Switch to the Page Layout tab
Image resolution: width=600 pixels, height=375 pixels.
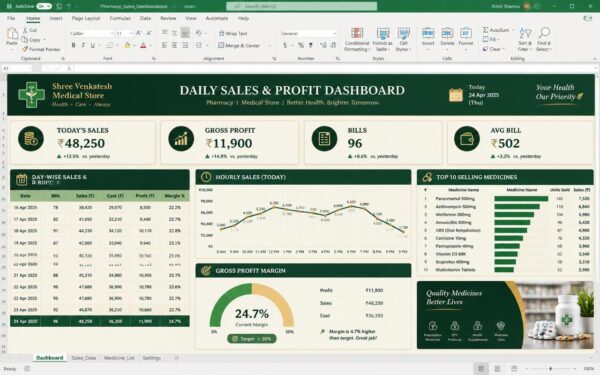click(x=86, y=18)
